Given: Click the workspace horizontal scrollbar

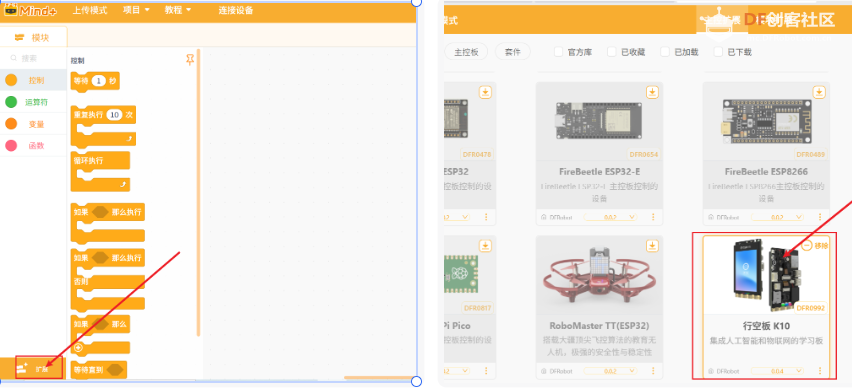Looking at the screenshot, I should 379,377.
